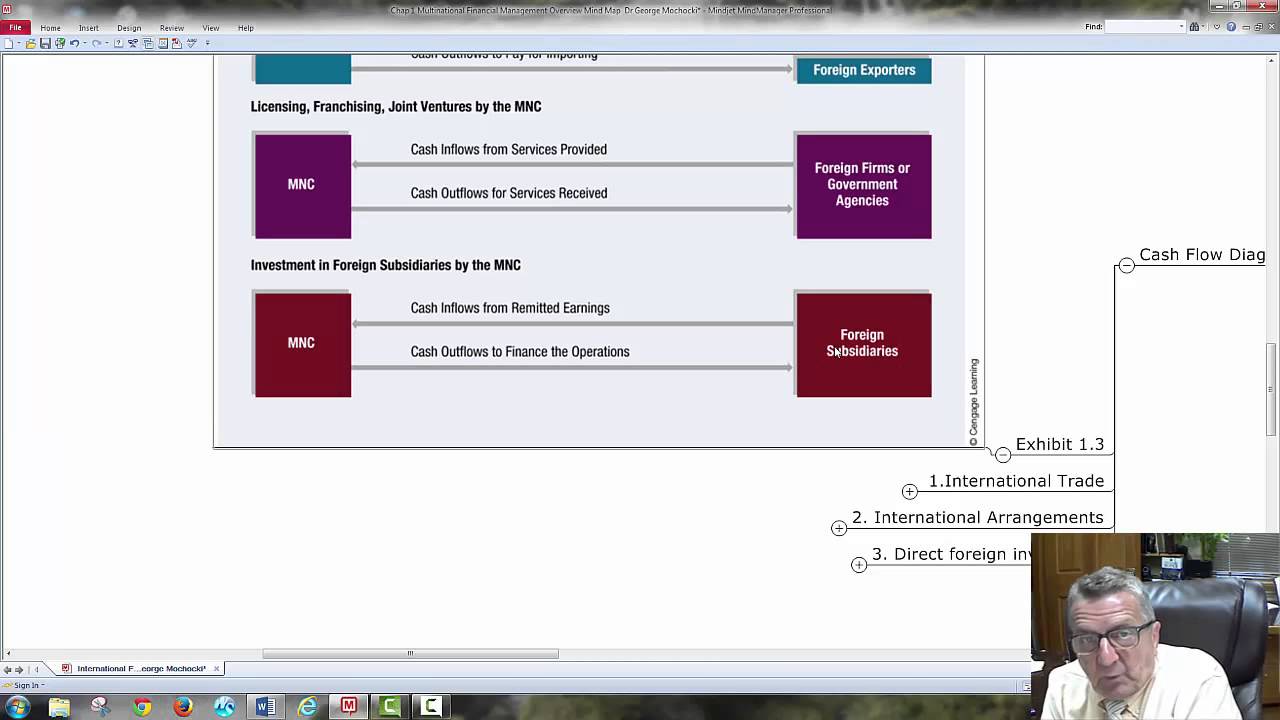Click the Foreign Firms or Government Agencies box
1280x720 pixels.
(863, 185)
